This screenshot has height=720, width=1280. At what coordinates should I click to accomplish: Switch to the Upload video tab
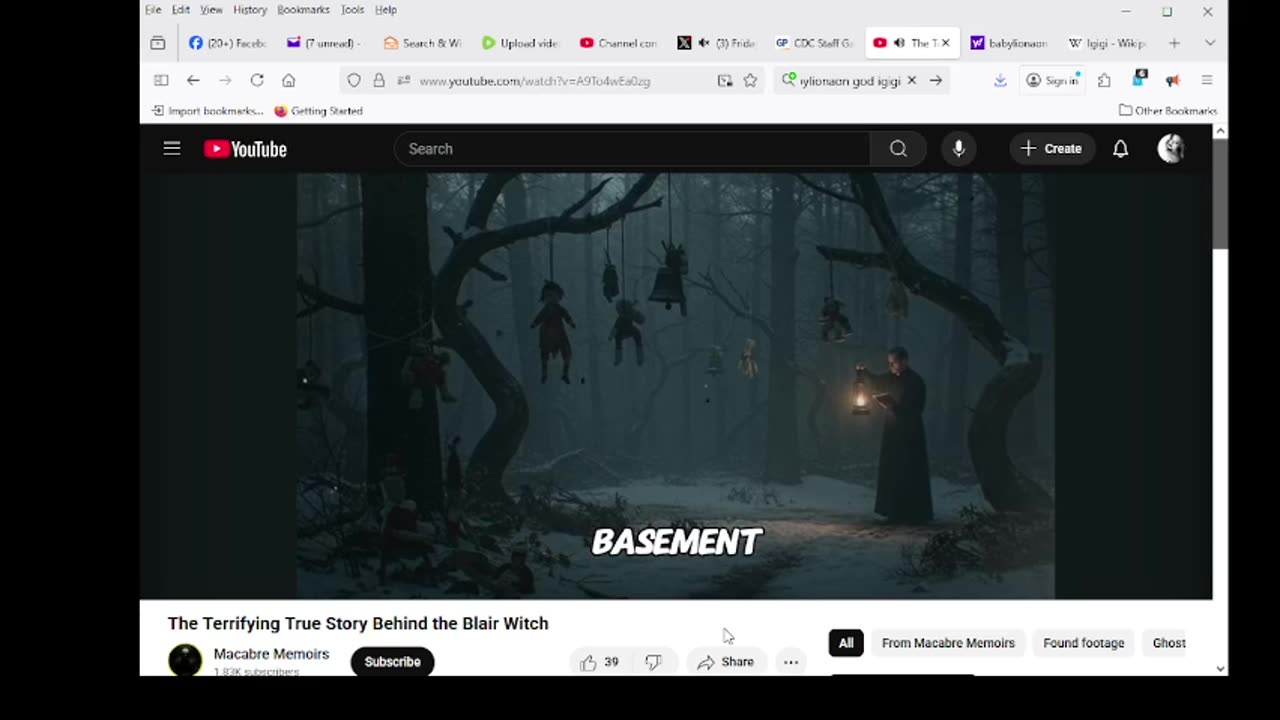point(520,43)
